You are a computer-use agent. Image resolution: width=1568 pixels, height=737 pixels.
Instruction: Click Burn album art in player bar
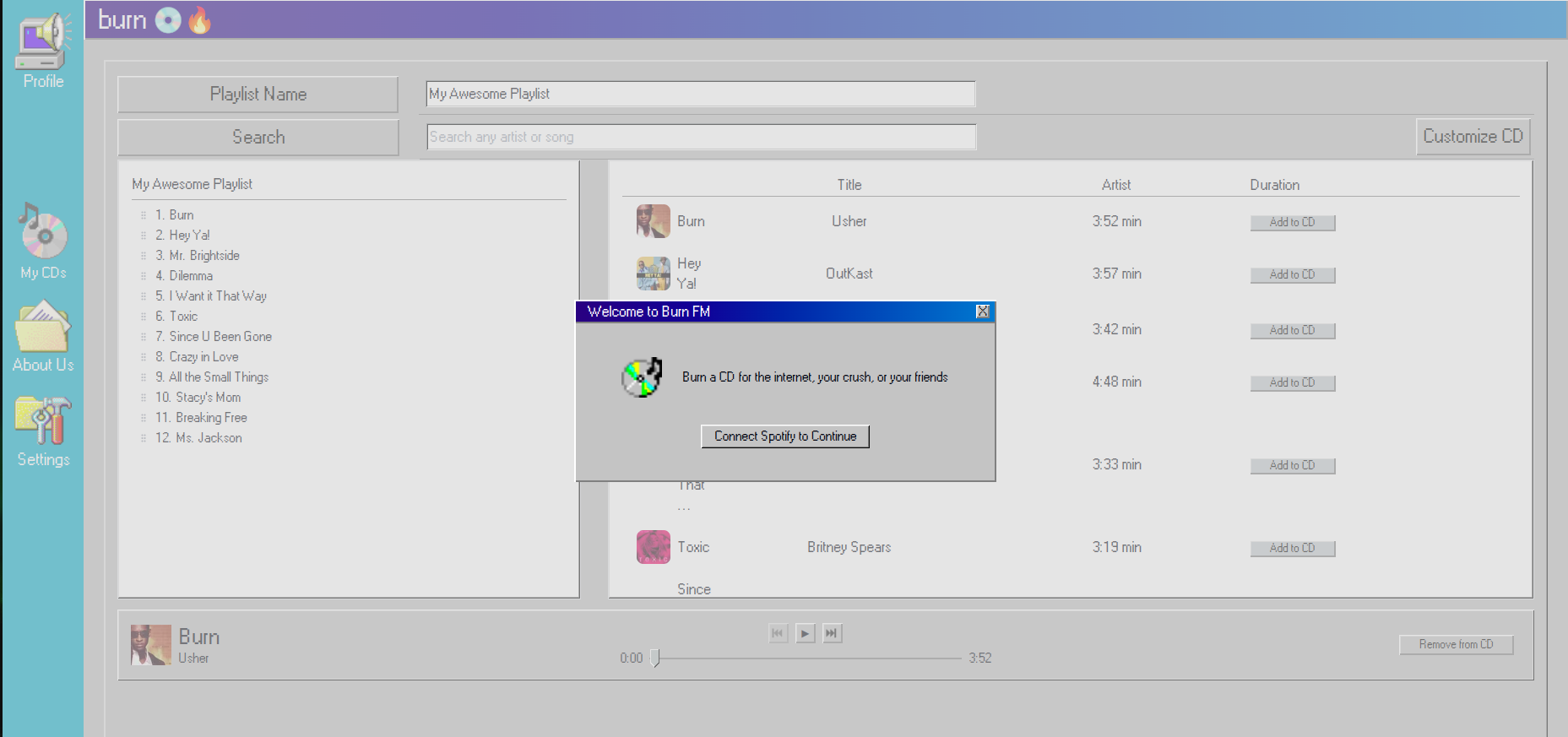coord(151,645)
